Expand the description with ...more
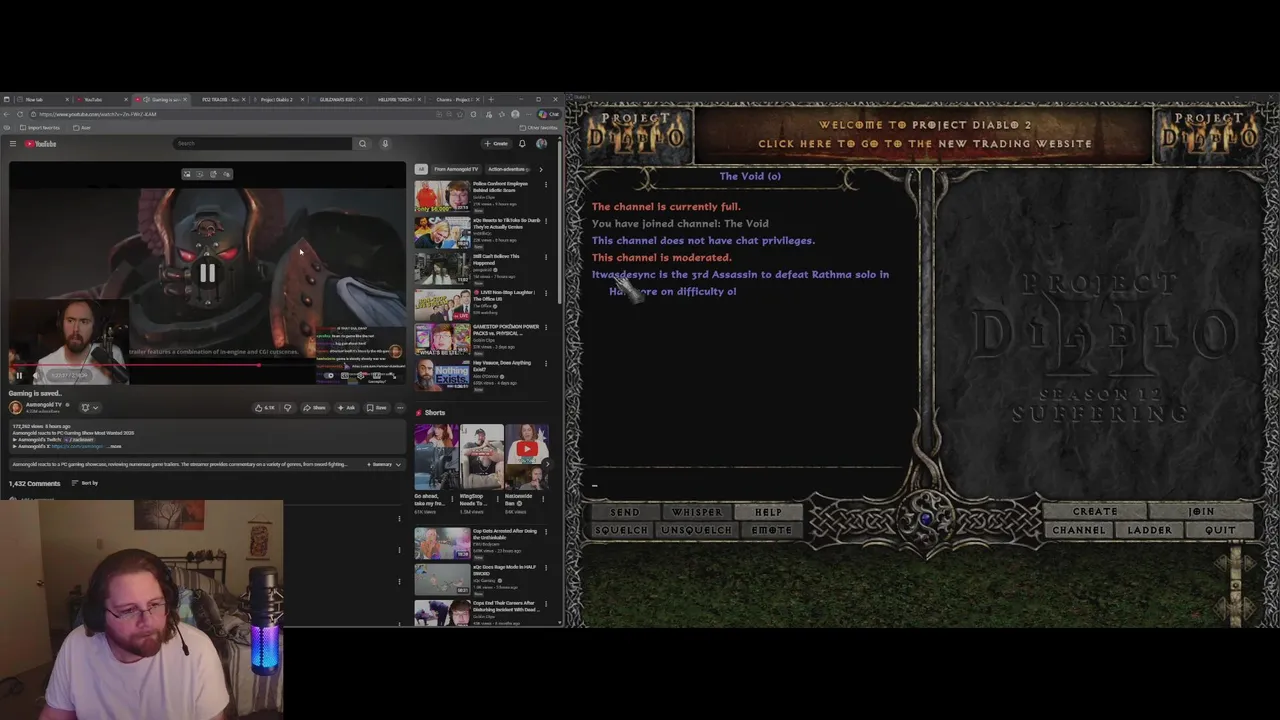The height and width of the screenshot is (720, 1280). point(115,446)
